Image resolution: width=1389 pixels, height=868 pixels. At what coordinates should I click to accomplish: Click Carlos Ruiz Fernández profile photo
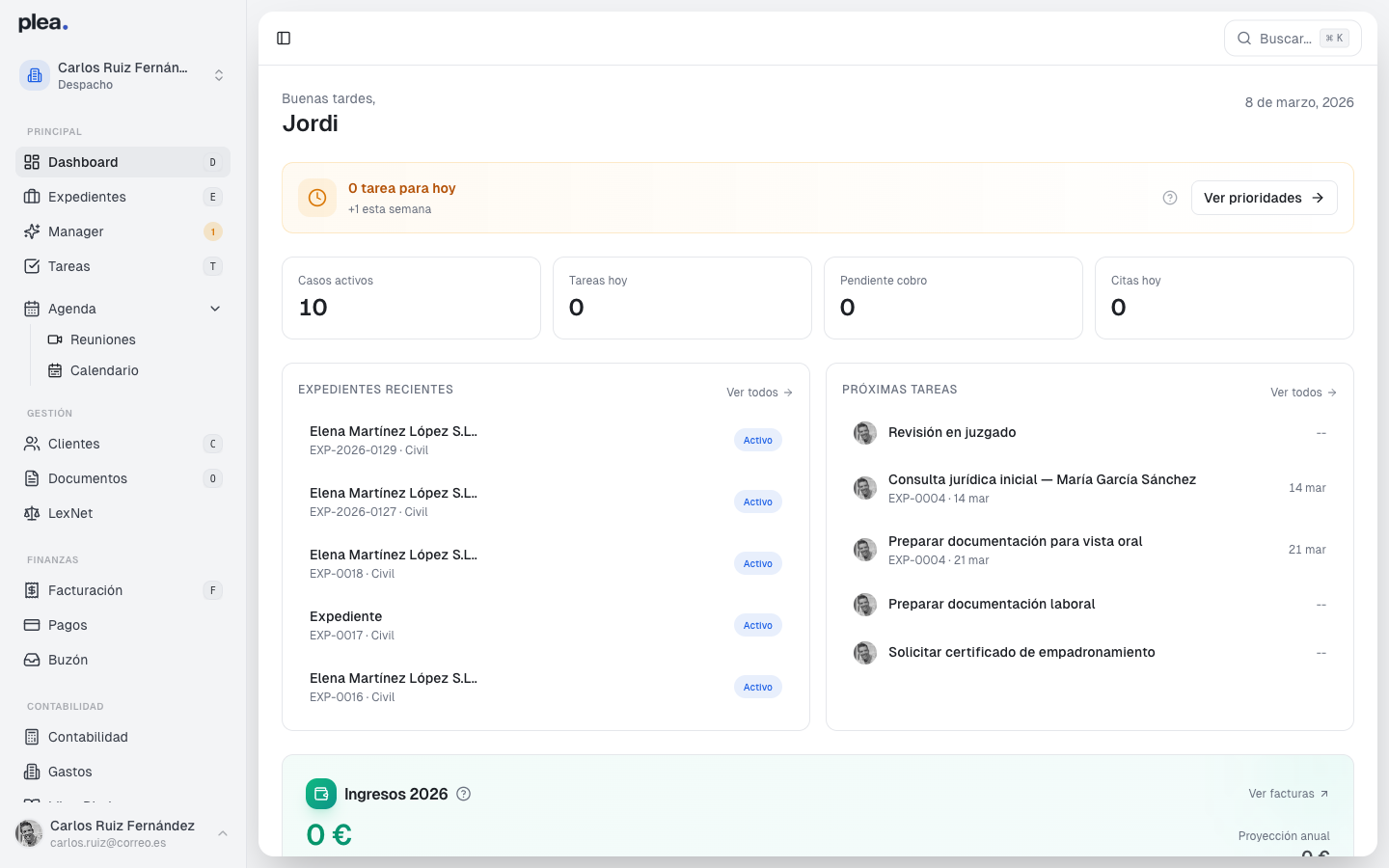(29, 833)
